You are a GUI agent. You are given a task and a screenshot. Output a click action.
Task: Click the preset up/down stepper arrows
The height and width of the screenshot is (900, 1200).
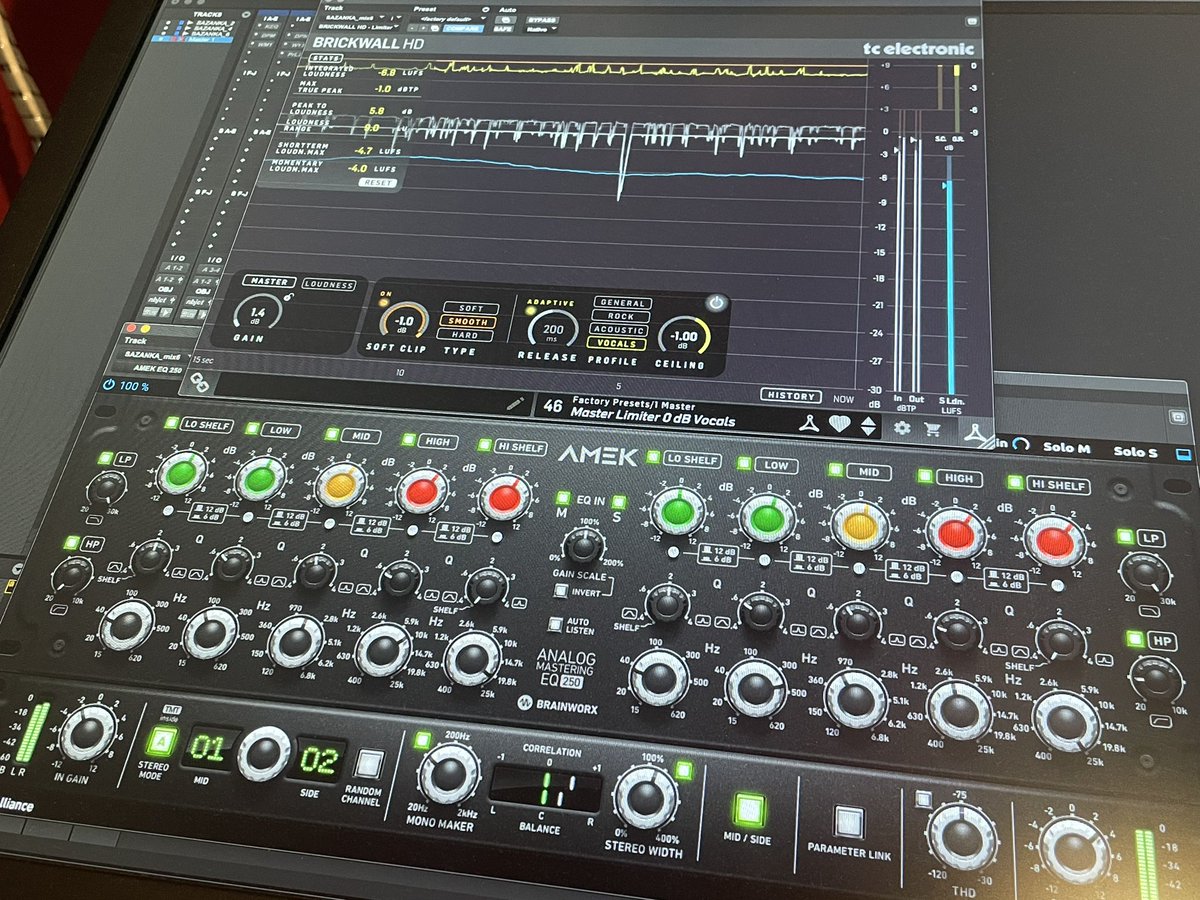[868, 426]
